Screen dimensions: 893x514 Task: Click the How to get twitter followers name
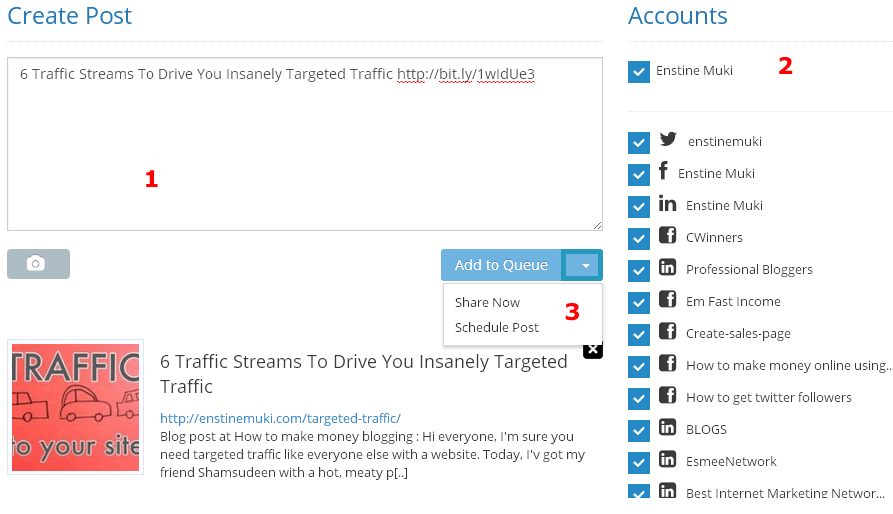tap(769, 397)
